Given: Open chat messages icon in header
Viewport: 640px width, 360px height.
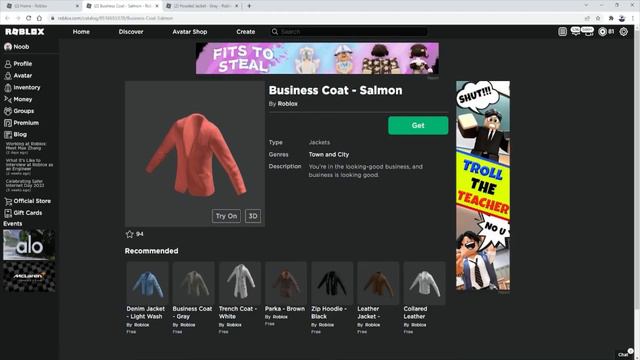Looking at the screenshot, I should click(576, 31).
